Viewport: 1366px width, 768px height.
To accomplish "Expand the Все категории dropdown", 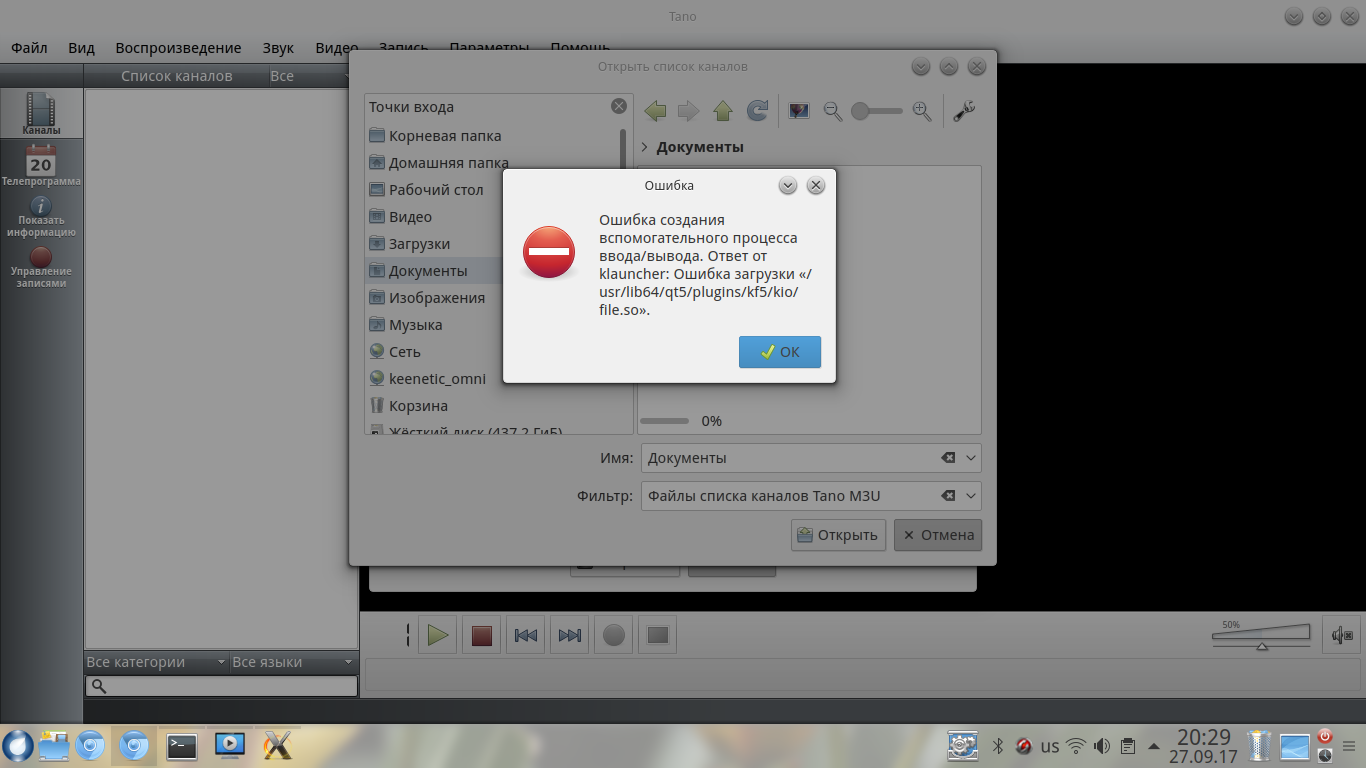I will click(x=156, y=662).
